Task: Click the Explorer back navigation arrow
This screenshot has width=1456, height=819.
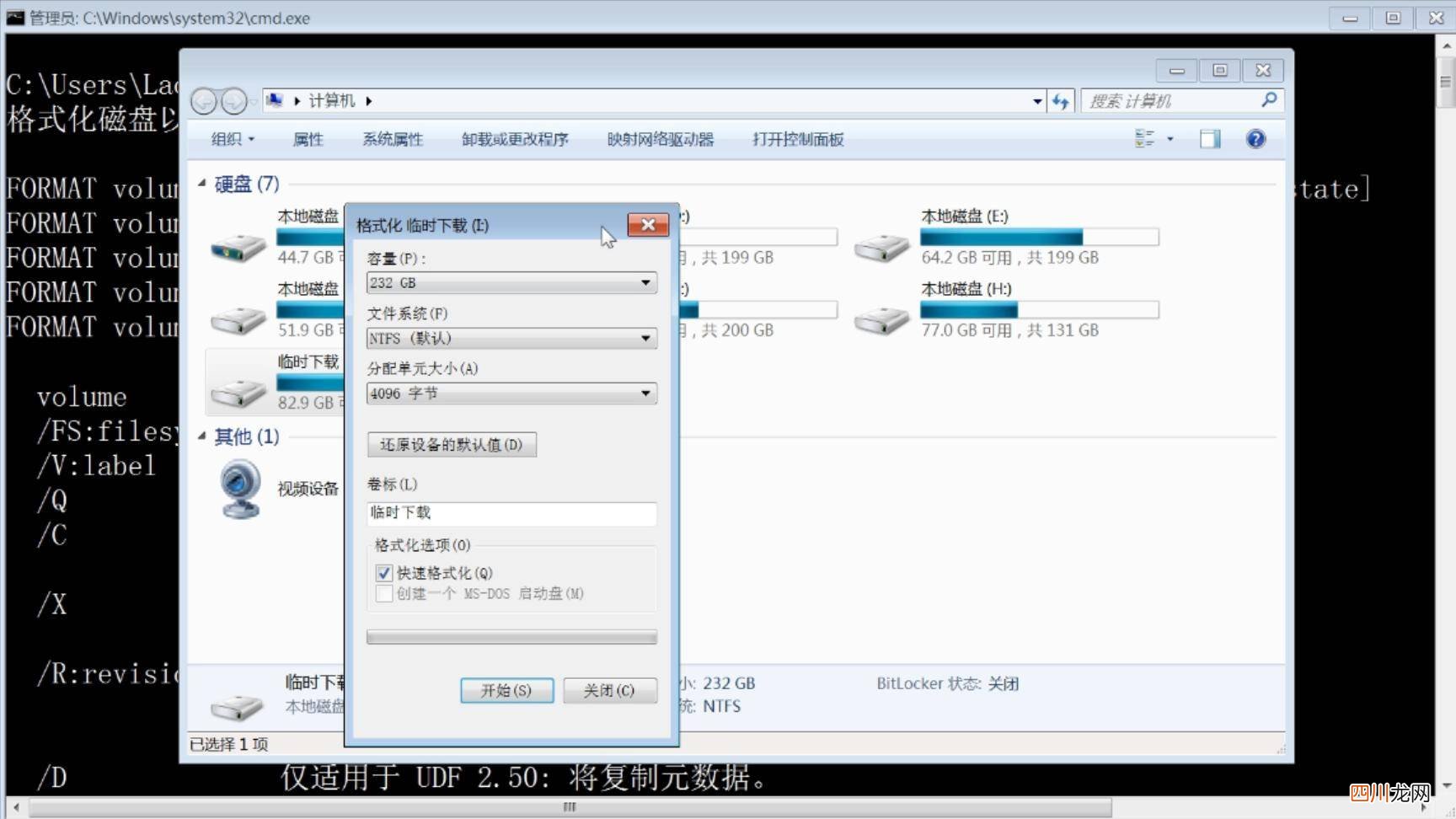Action: pyautogui.click(x=204, y=101)
